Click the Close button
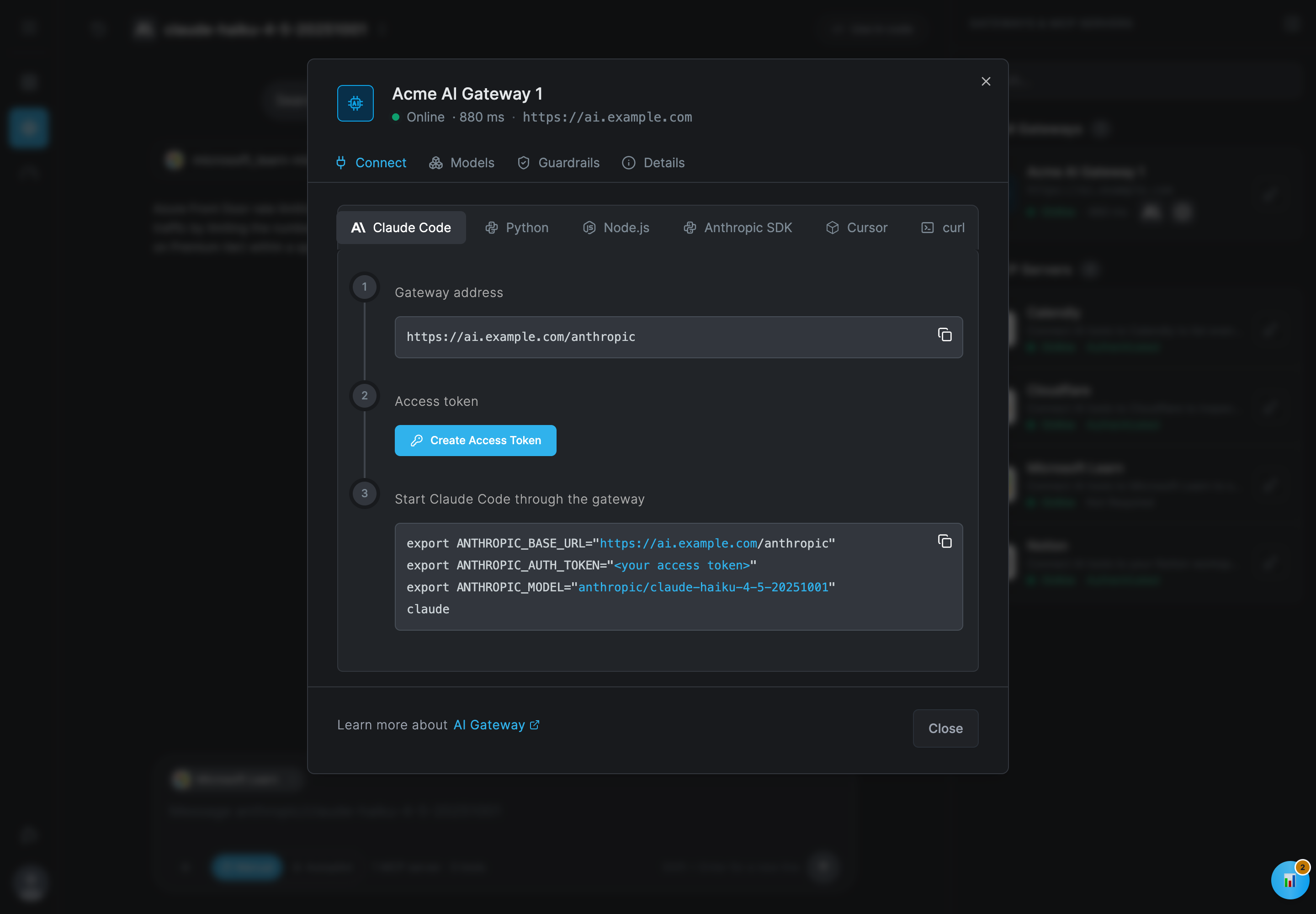This screenshot has width=1316, height=914. pos(945,728)
